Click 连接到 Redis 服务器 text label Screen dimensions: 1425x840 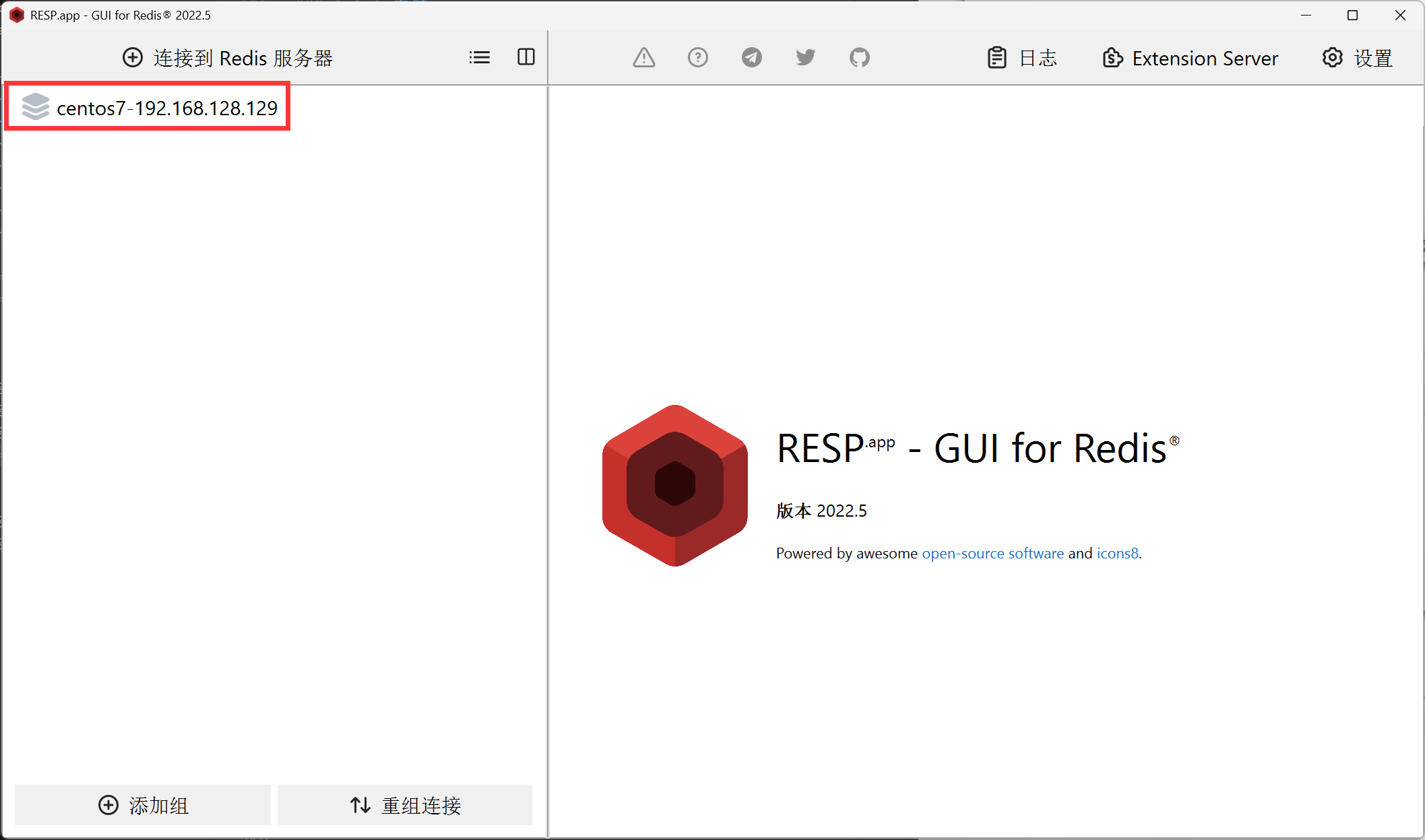(x=243, y=59)
